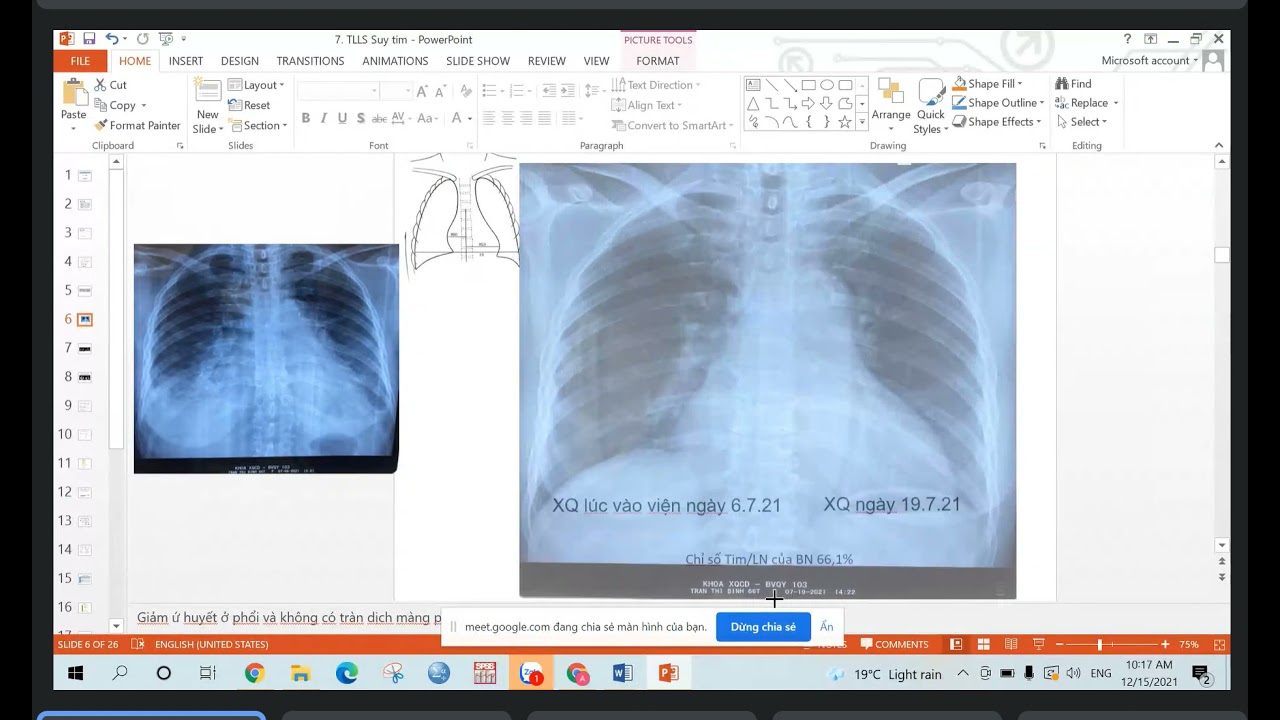
Task: Select the text box shape
Action: (753, 85)
